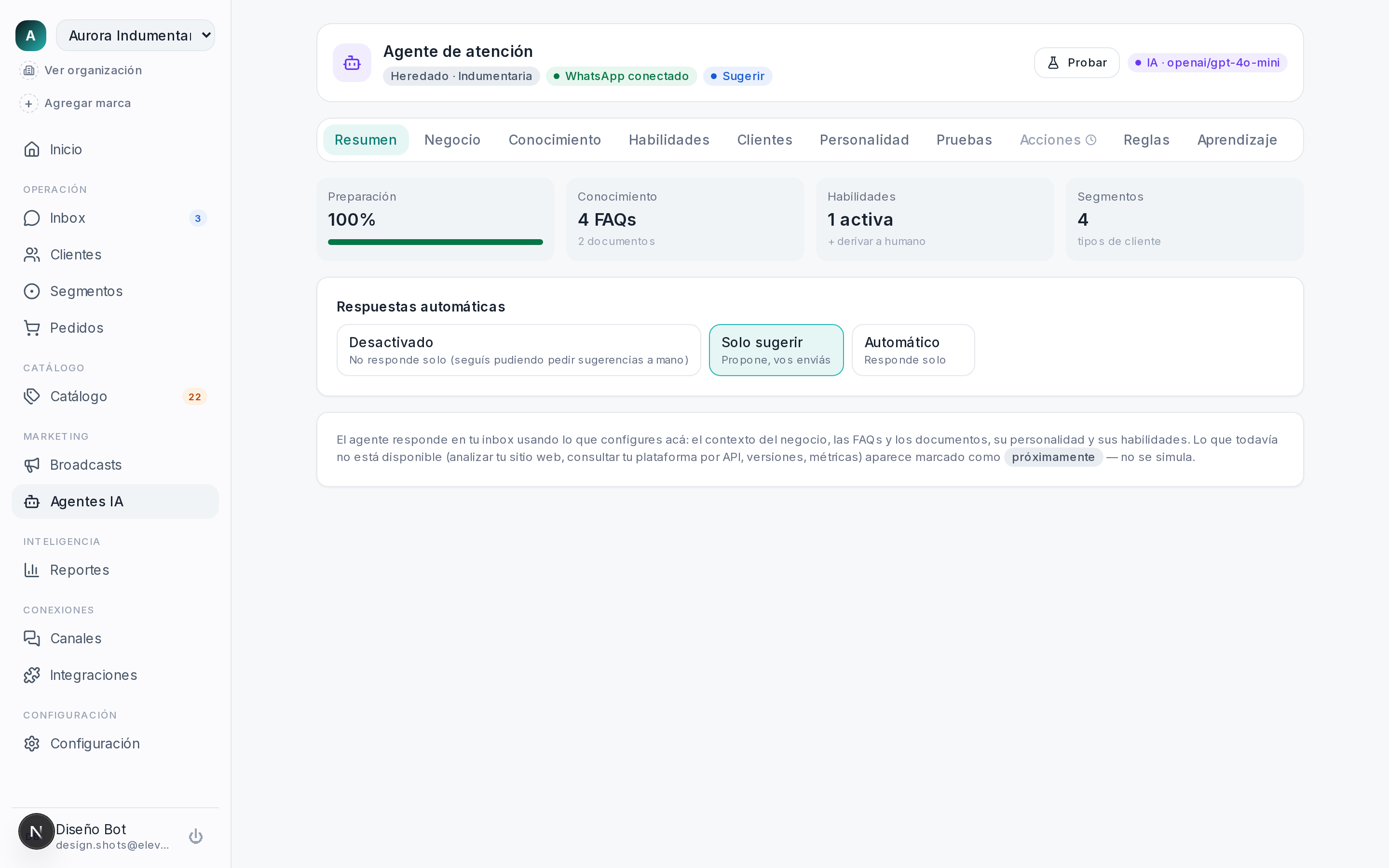Click the Heredado · Indumentaria badge
This screenshot has width=1389, height=868.
tap(462, 76)
